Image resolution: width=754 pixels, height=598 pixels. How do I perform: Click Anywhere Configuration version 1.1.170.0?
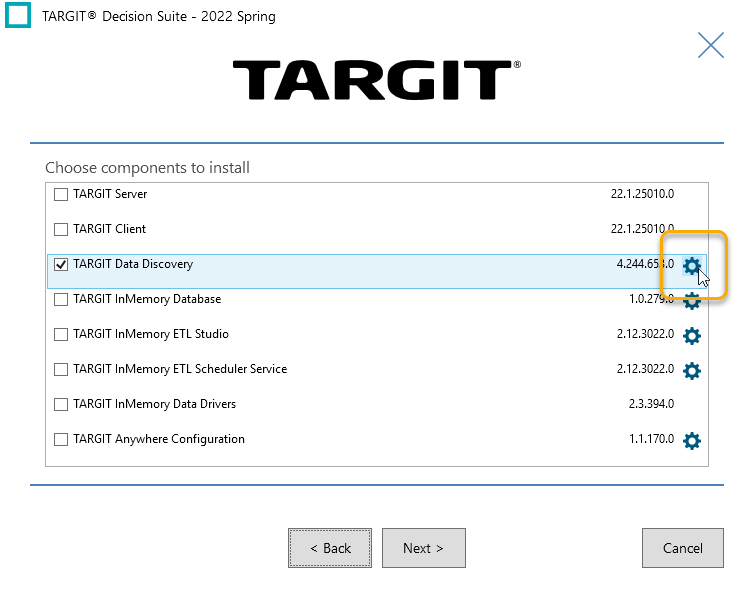[652, 439]
